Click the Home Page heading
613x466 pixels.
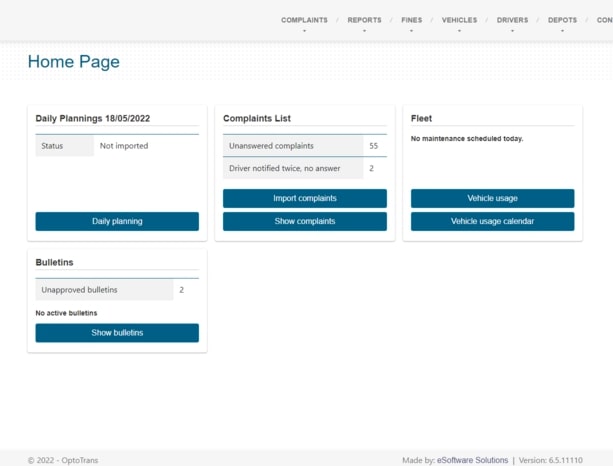(73, 62)
